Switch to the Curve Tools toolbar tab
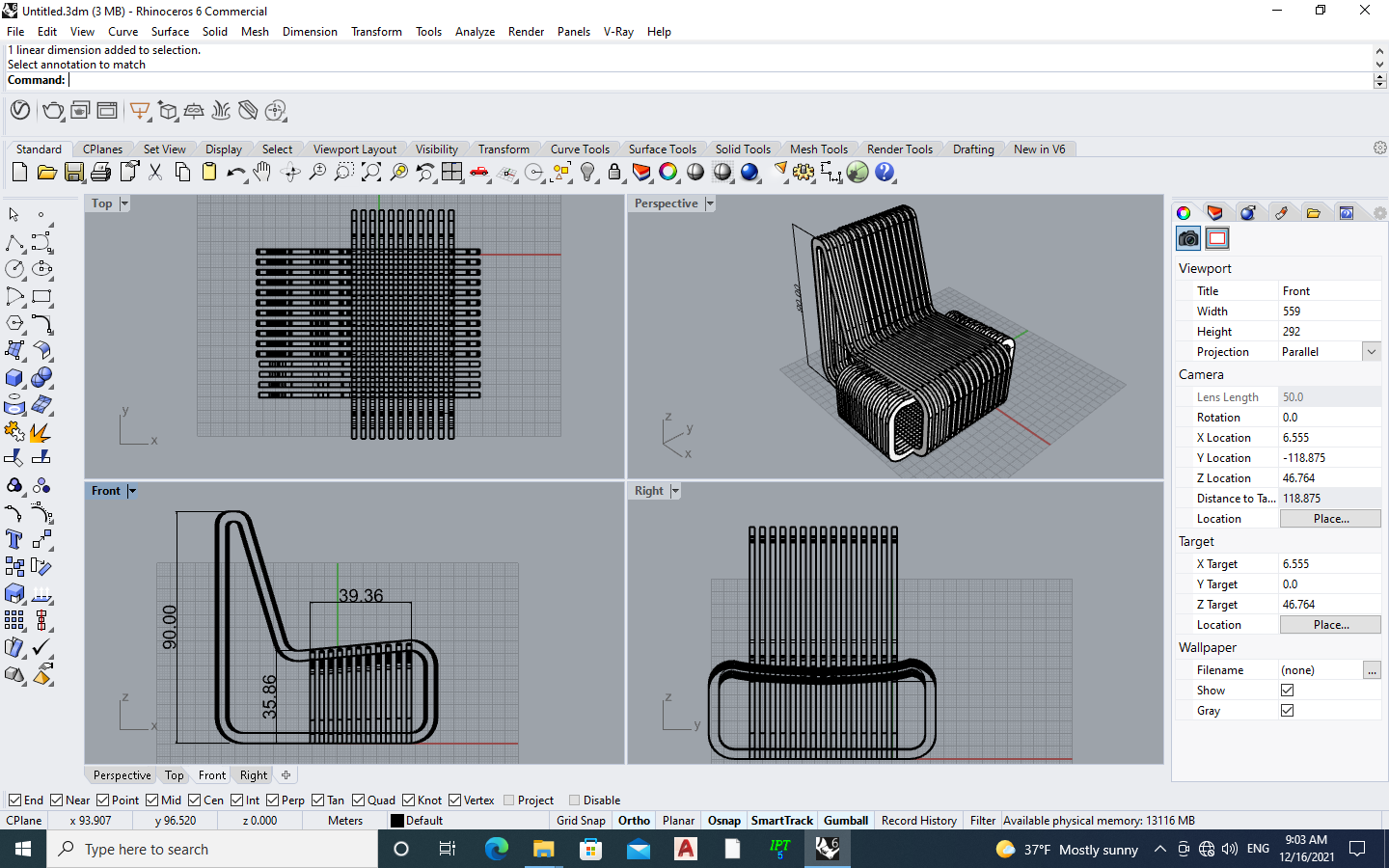 click(x=579, y=149)
